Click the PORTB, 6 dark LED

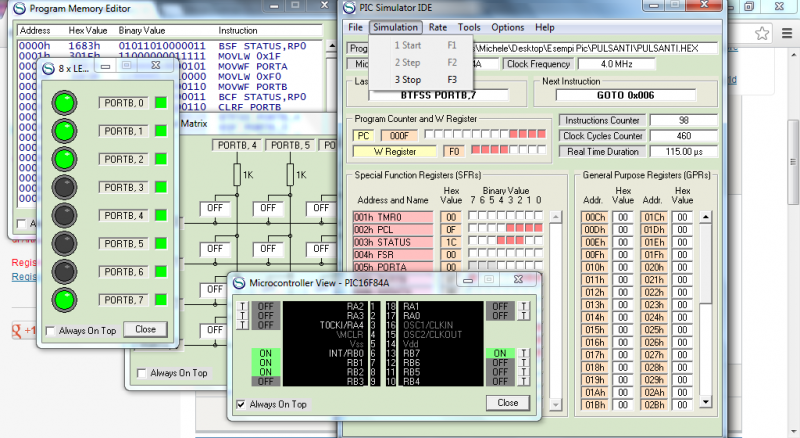64,272
